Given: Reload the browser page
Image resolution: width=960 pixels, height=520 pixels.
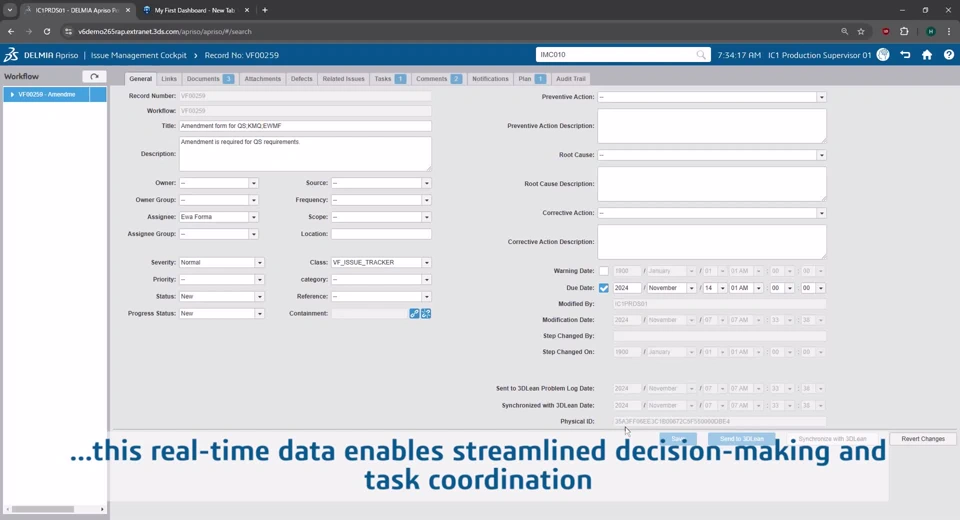Looking at the screenshot, I should pos(47,31).
